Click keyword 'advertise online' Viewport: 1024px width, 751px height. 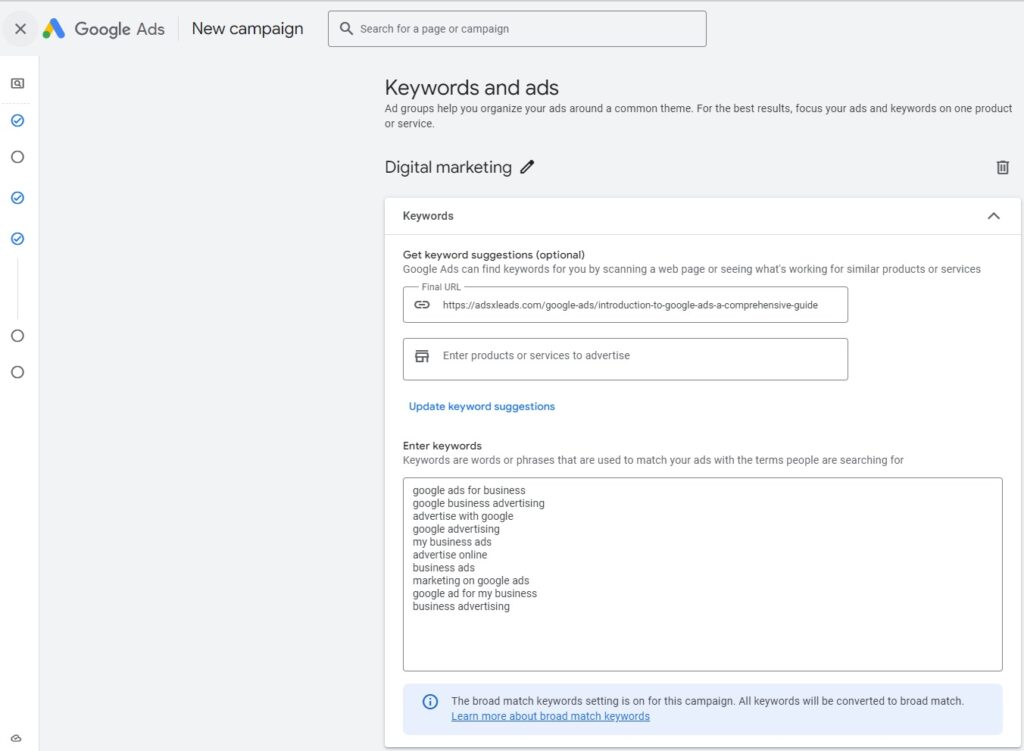pos(449,555)
